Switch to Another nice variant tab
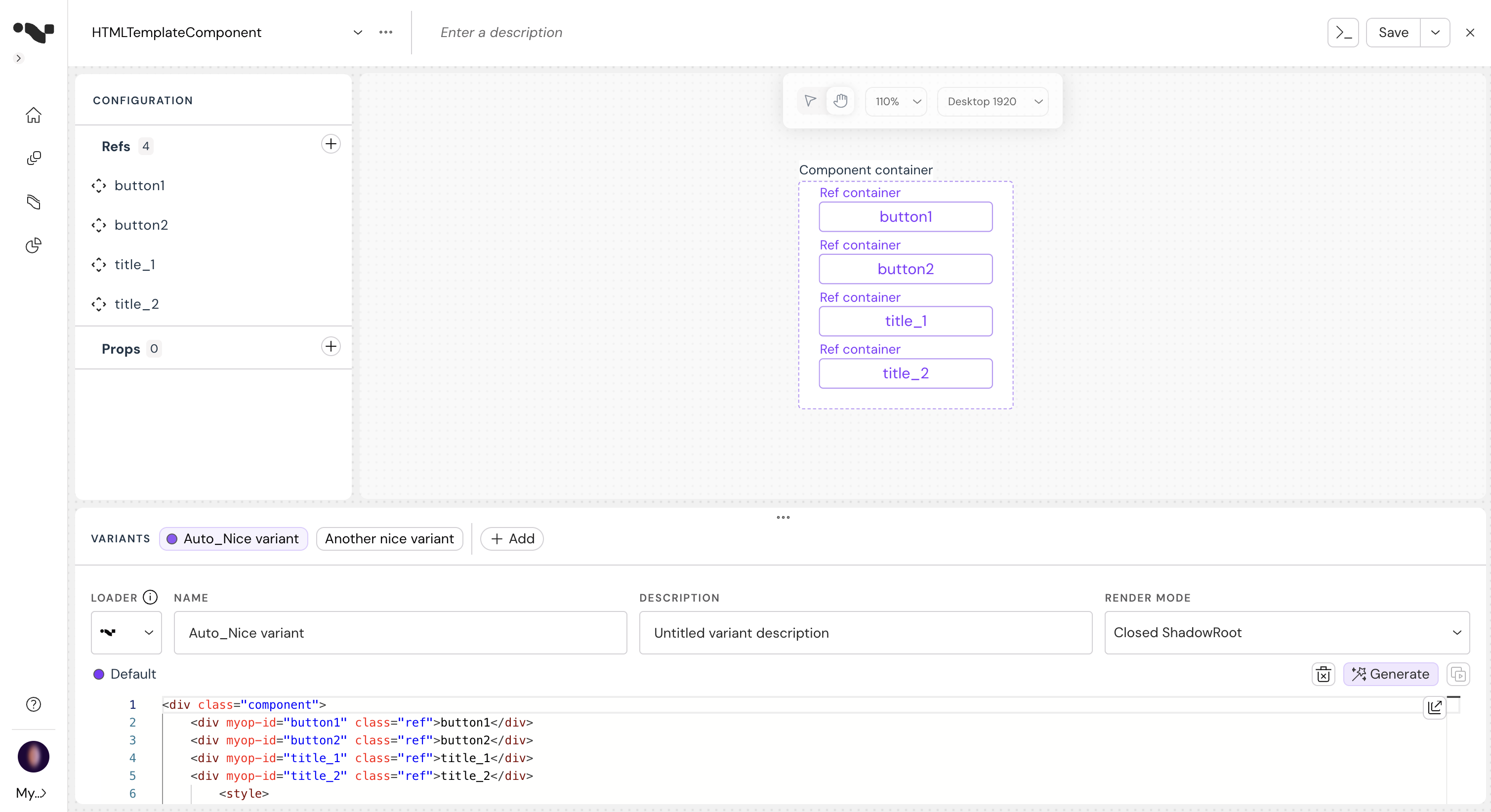 389,539
